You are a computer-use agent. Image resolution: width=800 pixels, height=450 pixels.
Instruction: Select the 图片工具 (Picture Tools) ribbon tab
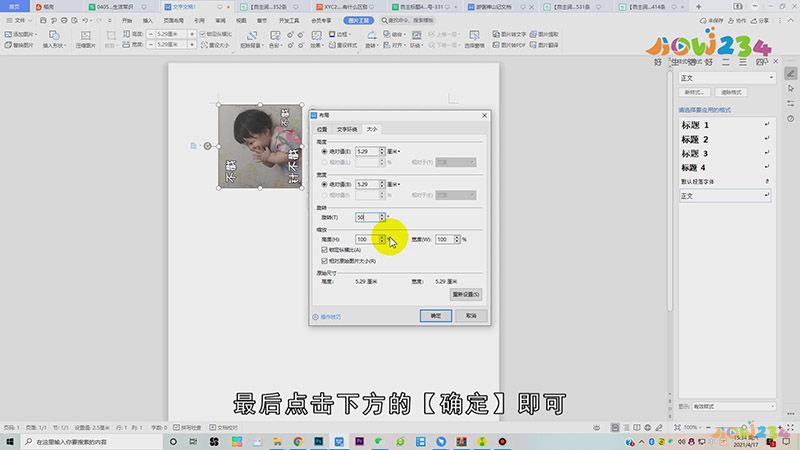[359, 20]
